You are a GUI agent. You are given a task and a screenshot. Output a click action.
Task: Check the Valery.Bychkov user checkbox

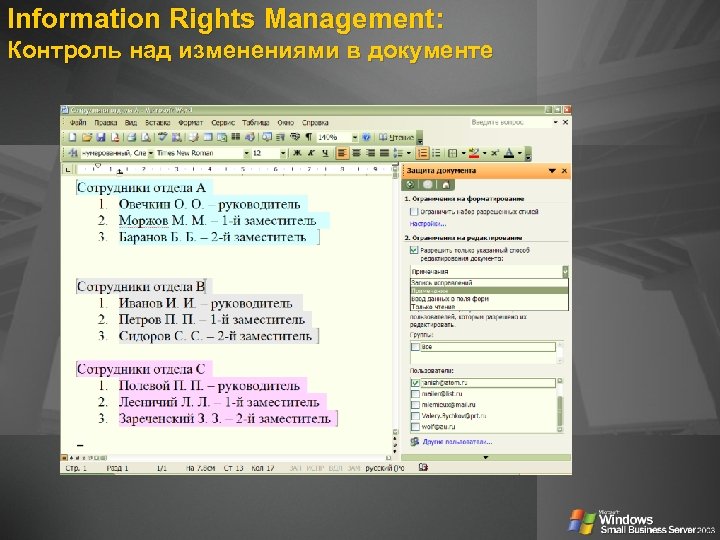click(x=415, y=416)
